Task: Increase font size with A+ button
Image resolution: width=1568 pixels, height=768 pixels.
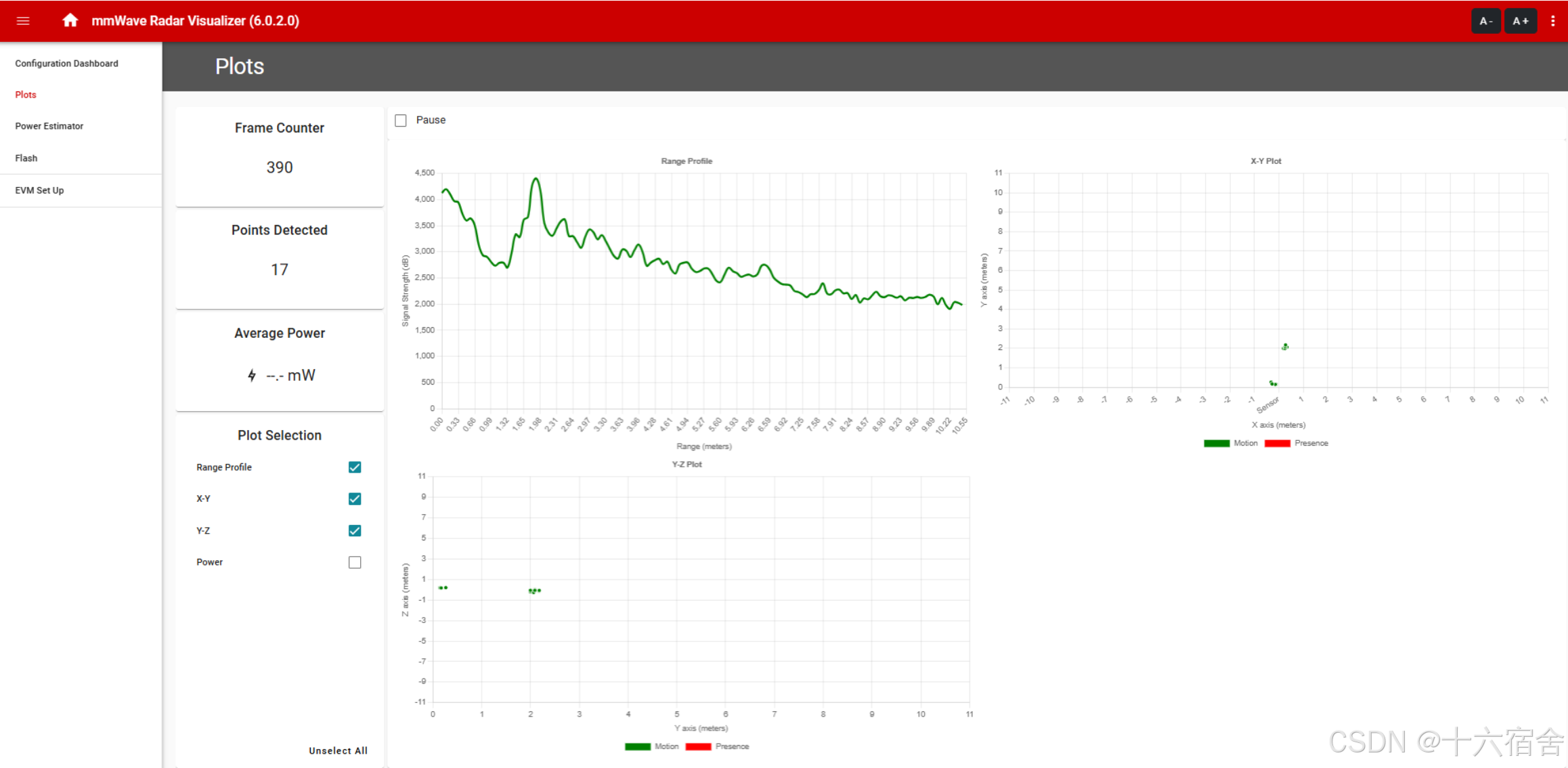Action: pyautogui.click(x=1520, y=21)
